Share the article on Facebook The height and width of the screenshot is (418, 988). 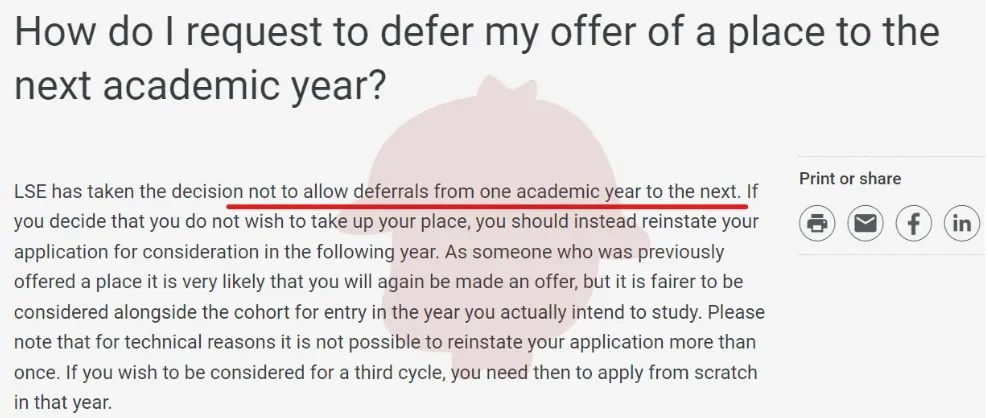pyautogui.click(x=913, y=223)
